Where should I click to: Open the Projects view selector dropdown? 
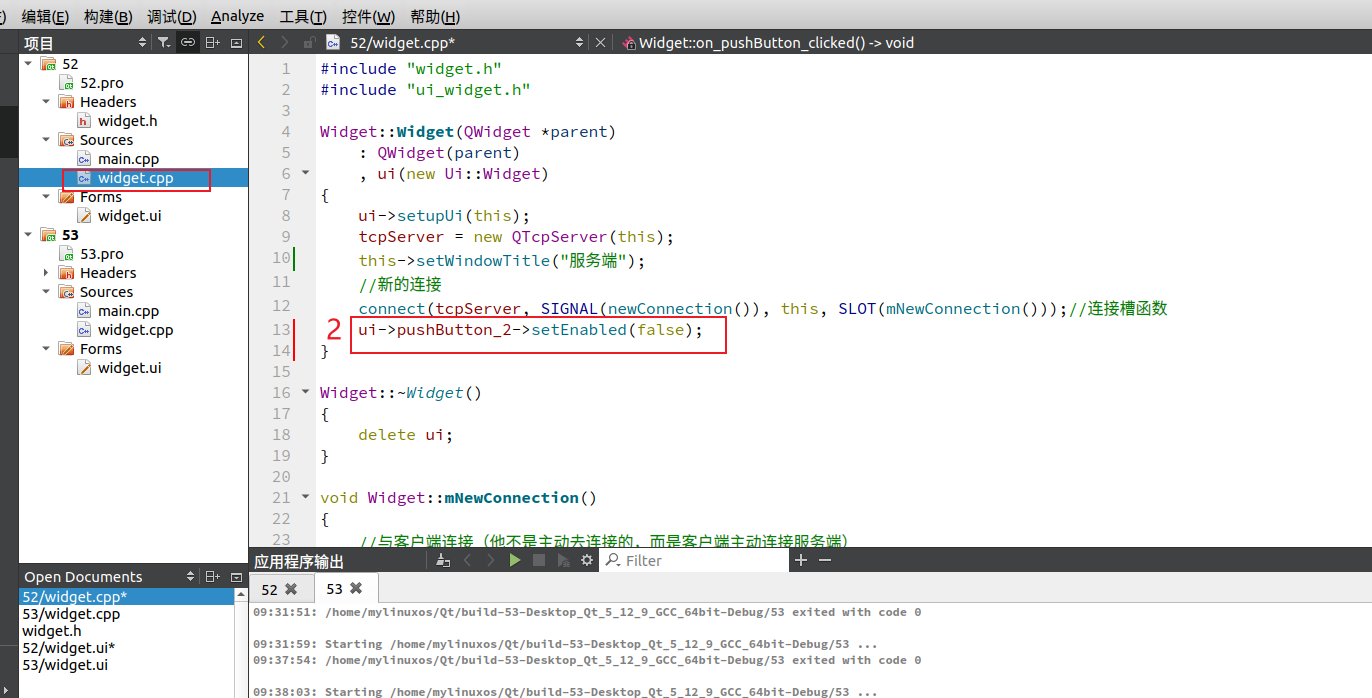142,42
